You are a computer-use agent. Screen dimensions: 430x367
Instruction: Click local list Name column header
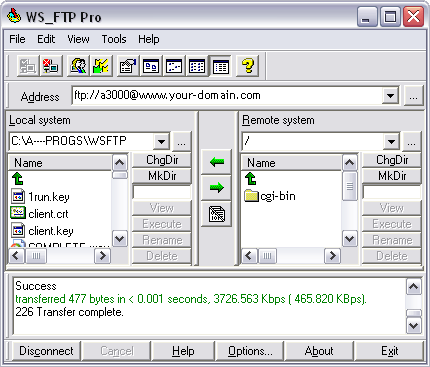click(60, 163)
